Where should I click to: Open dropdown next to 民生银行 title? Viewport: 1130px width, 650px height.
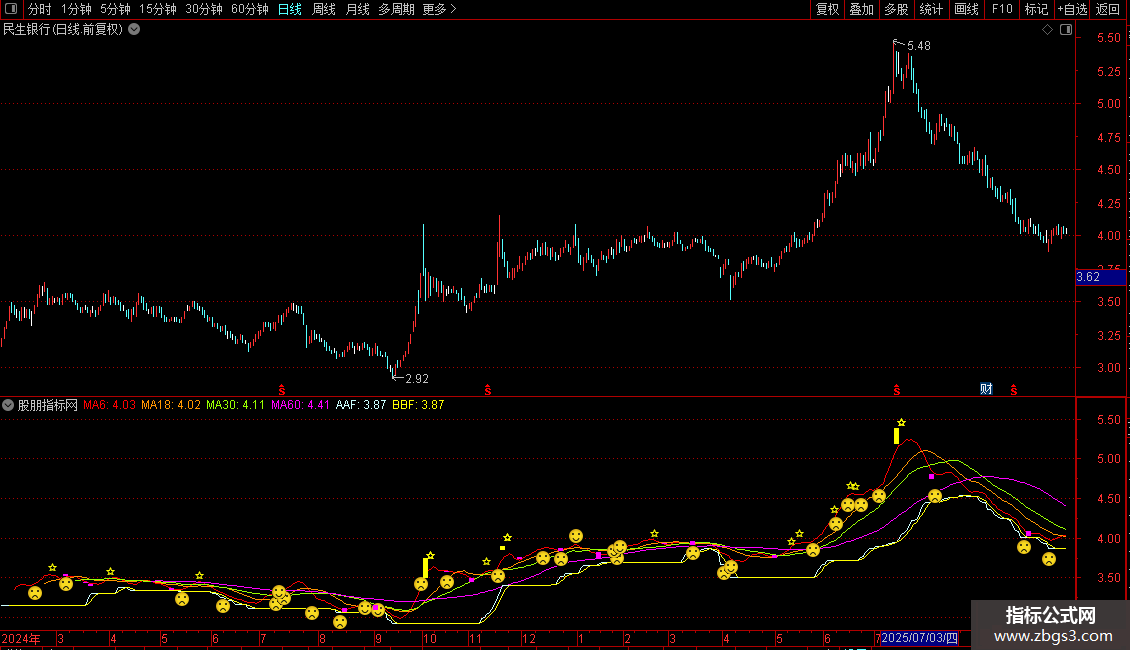point(134,30)
